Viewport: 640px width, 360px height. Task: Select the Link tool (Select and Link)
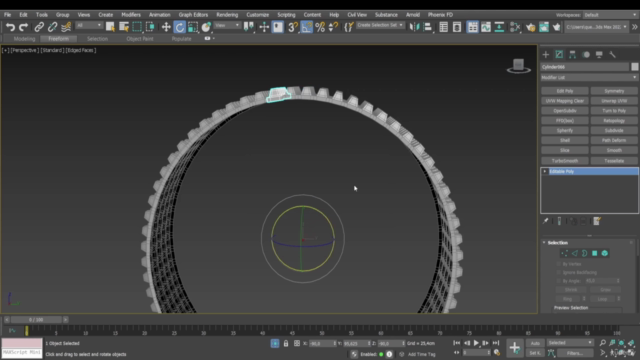(39, 27)
